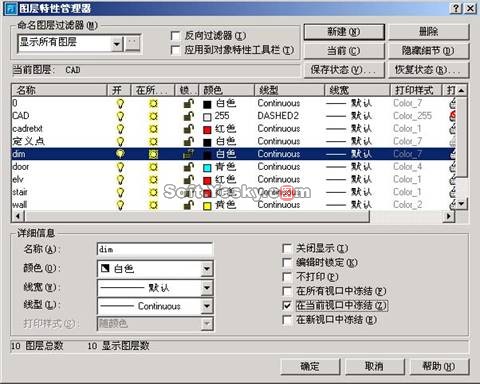Enable the 反向过滤器 checkbox

point(175,36)
